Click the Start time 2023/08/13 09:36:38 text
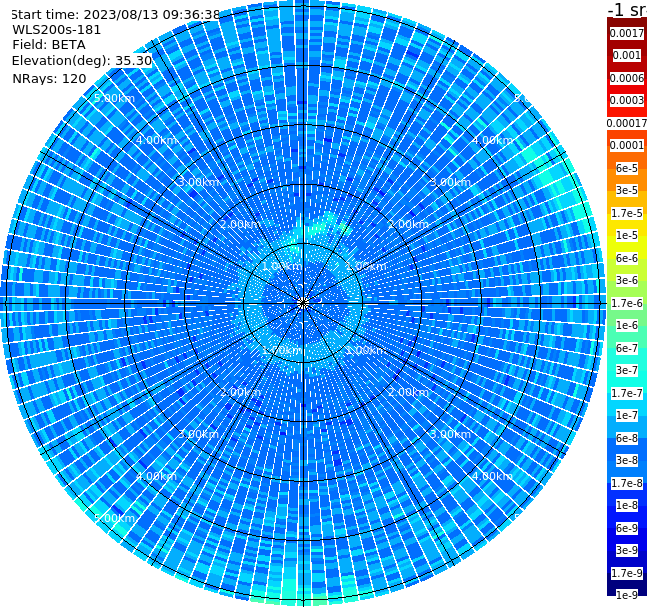 116,15
